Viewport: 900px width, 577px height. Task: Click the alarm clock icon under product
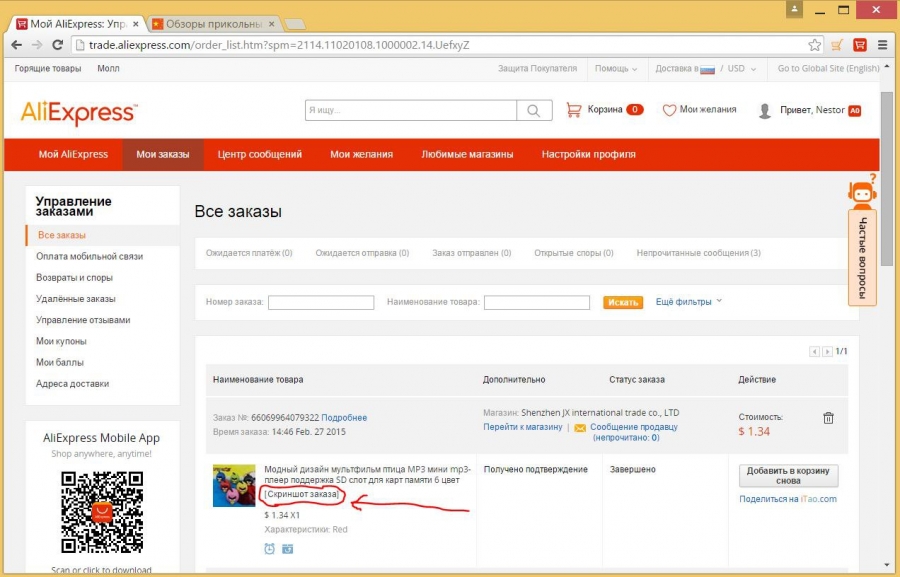[270, 548]
